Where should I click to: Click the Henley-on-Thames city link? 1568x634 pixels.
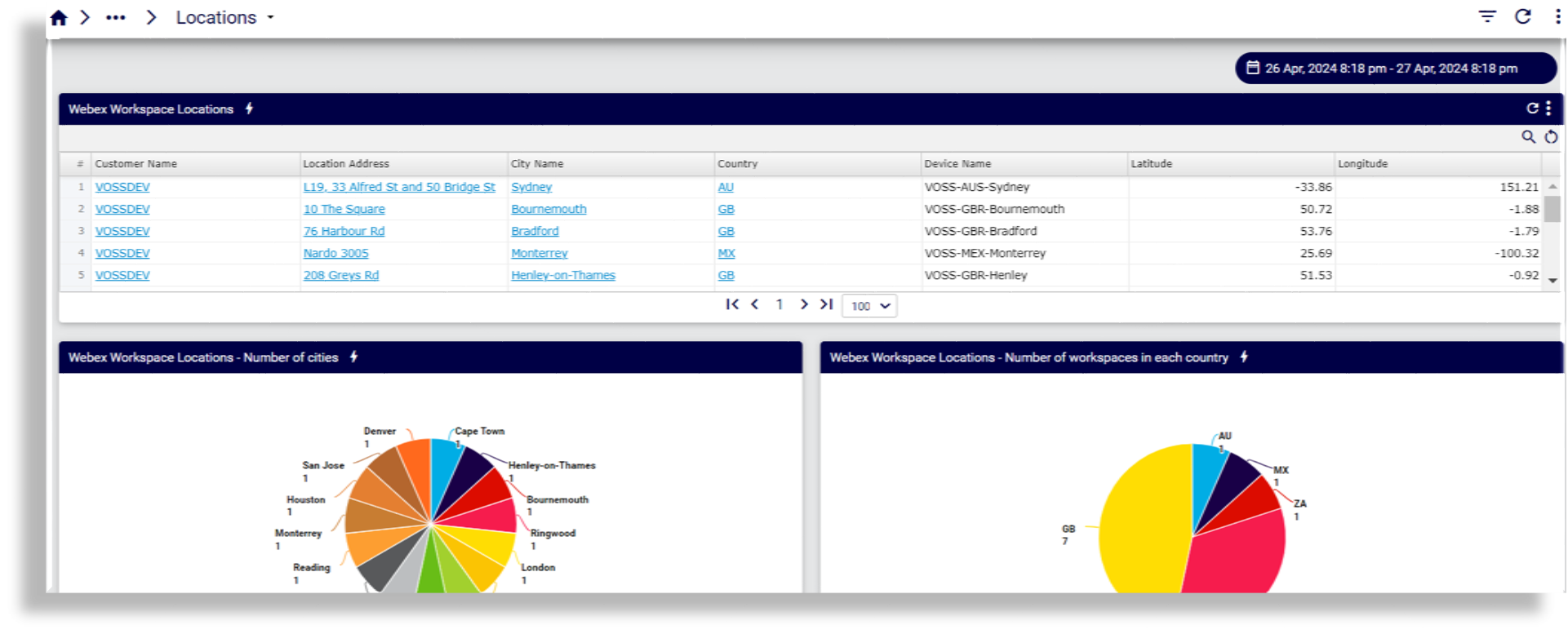tap(563, 275)
